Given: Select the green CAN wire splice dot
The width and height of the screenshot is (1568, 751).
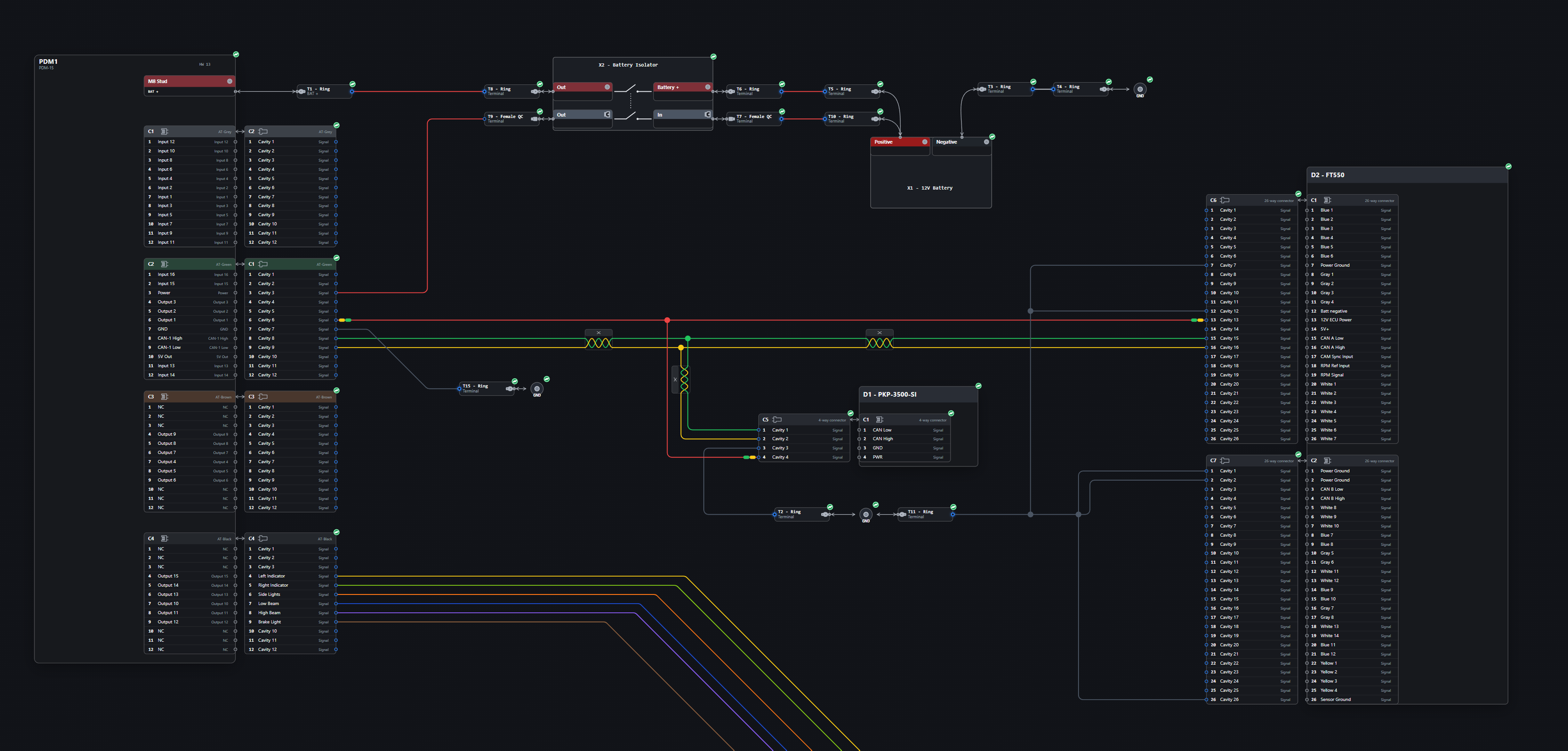Looking at the screenshot, I should tap(688, 339).
